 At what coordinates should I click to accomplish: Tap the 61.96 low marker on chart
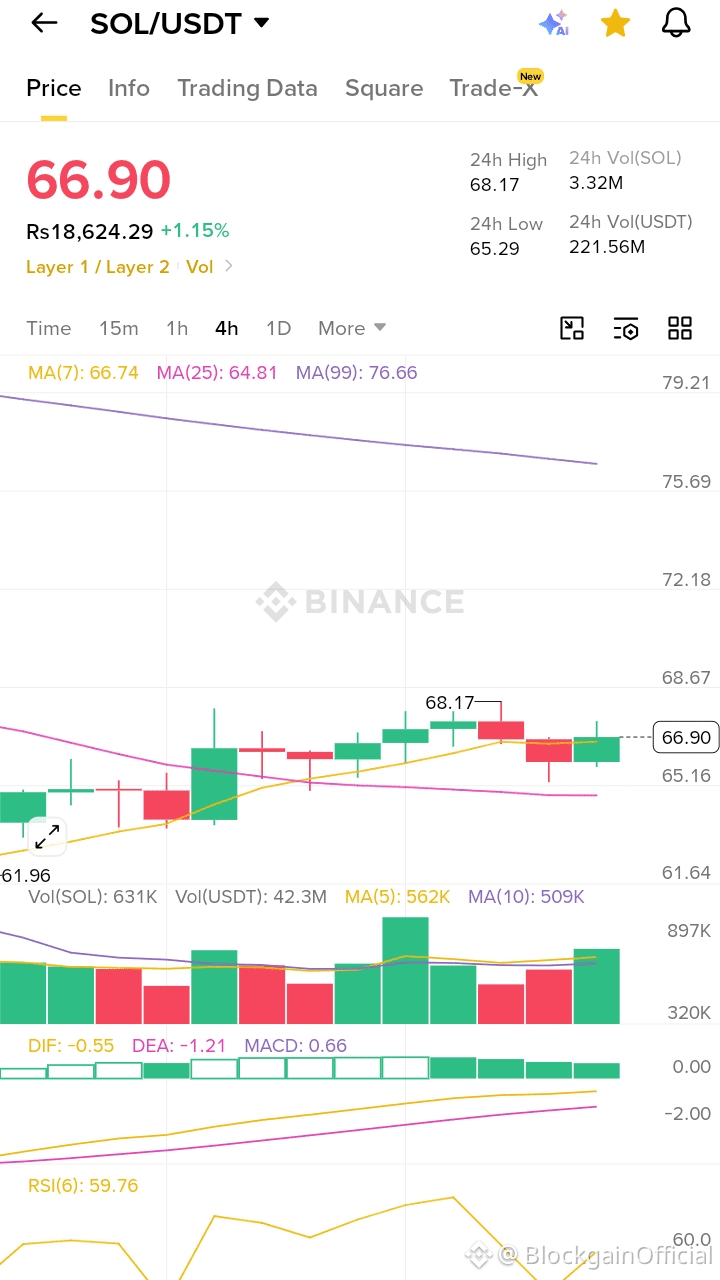(26, 876)
